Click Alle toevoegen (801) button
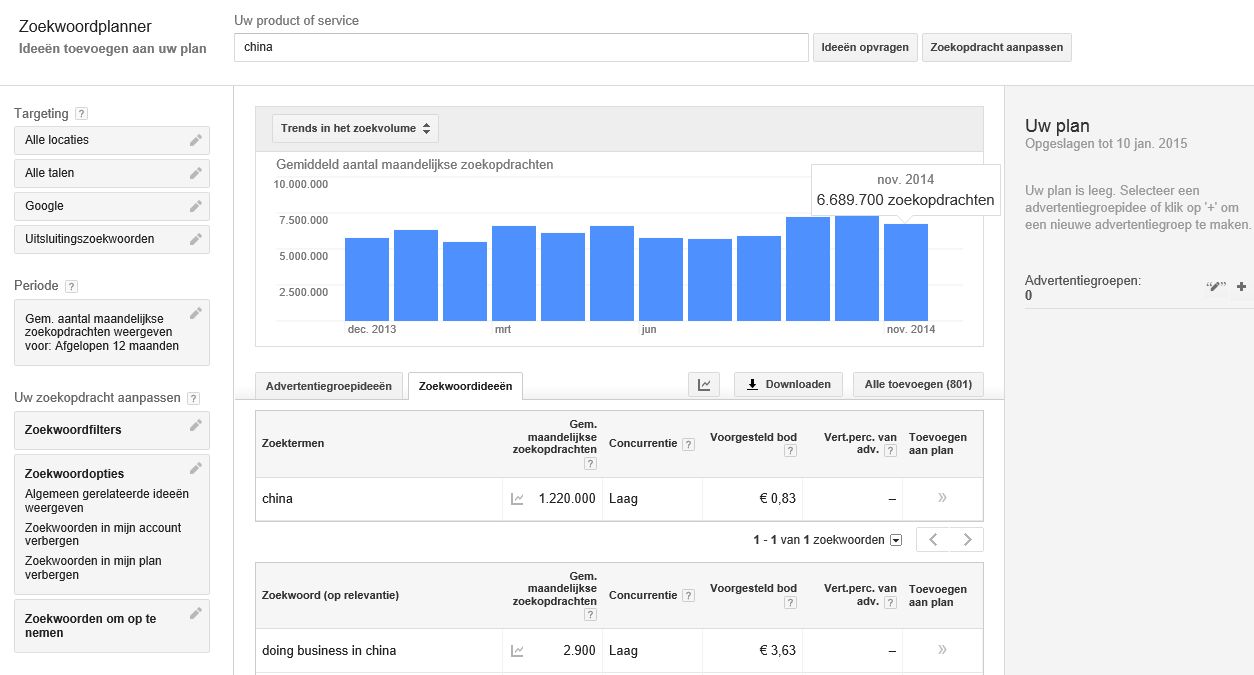The image size is (1254, 675). (918, 384)
